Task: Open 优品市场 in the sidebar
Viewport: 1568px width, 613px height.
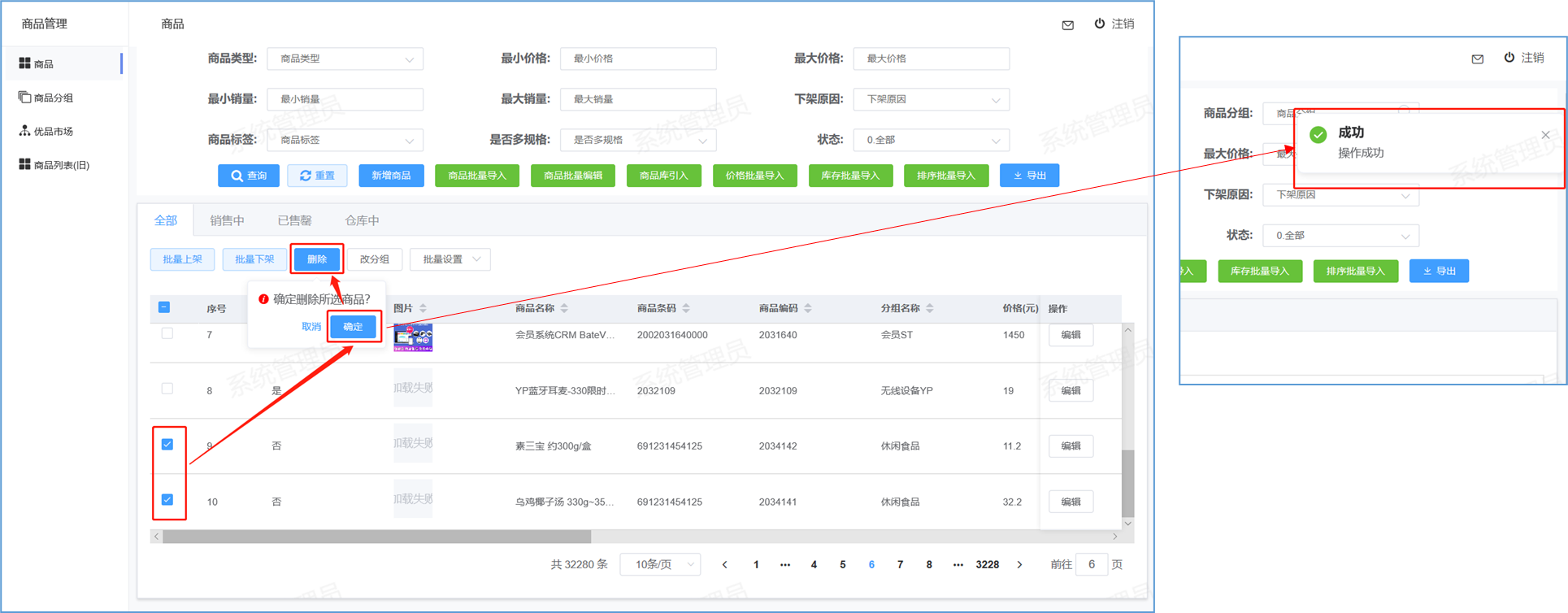Action: [53, 131]
